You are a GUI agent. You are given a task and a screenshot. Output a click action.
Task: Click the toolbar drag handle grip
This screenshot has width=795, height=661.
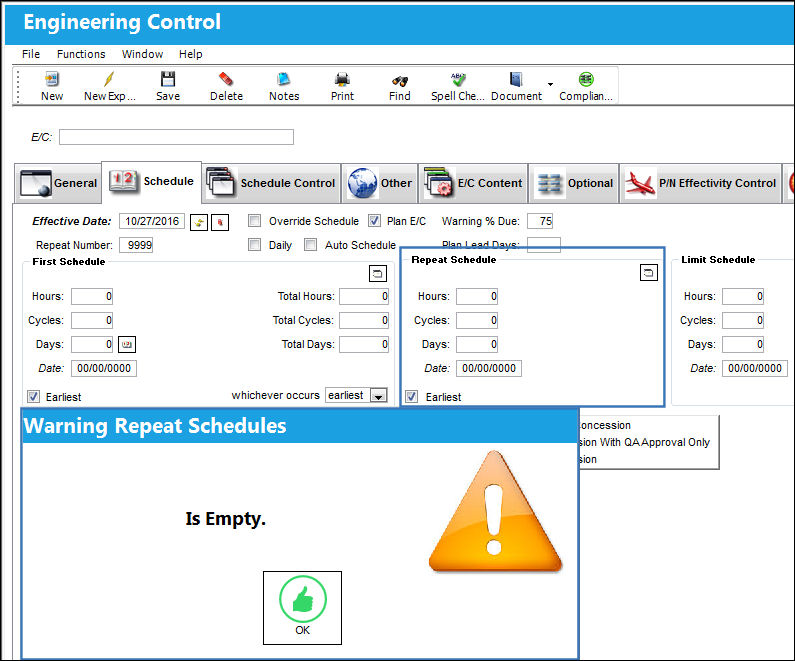pos(18,86)
